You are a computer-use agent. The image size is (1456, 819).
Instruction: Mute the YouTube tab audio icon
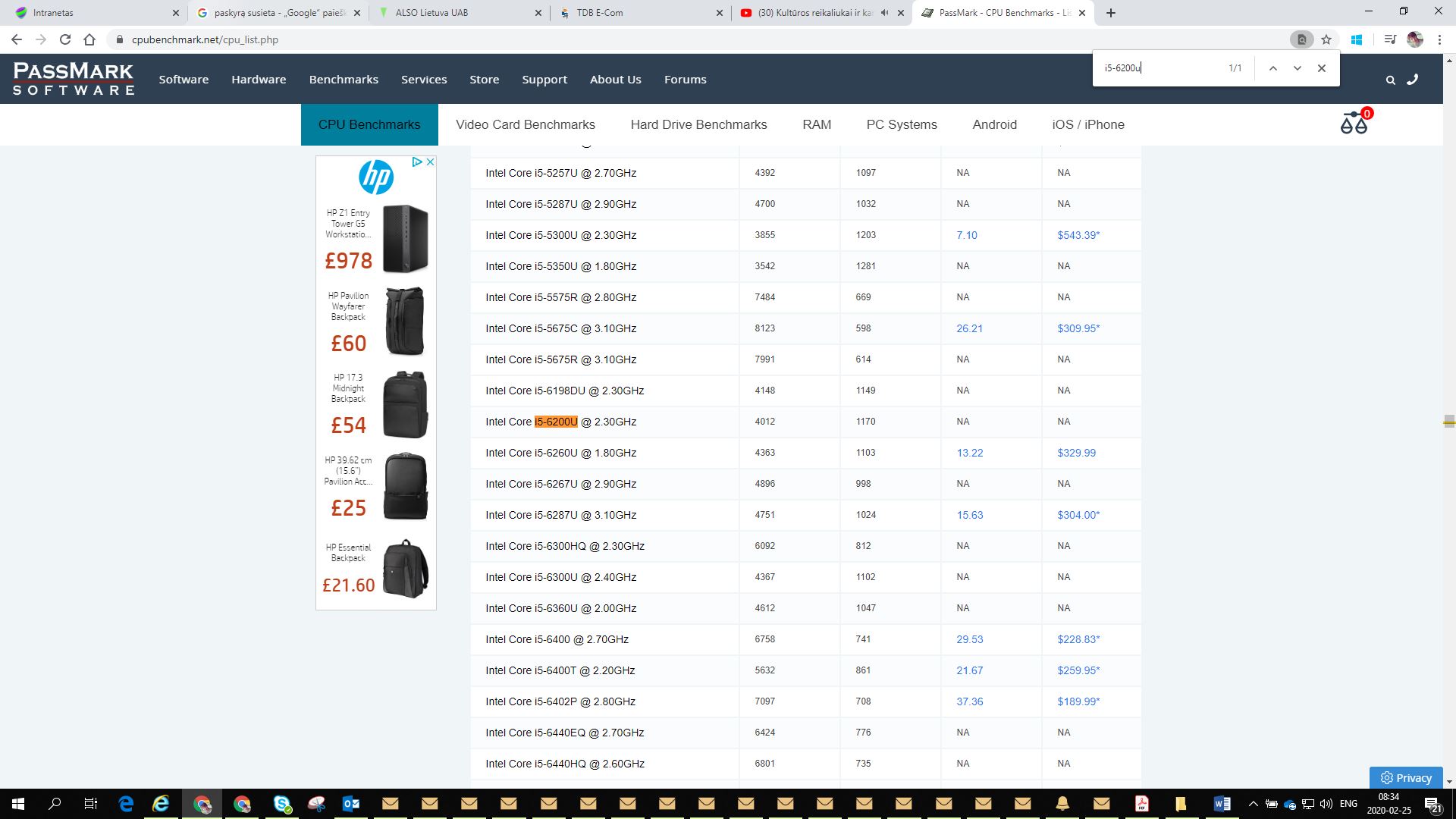click(x=885, y=13)
